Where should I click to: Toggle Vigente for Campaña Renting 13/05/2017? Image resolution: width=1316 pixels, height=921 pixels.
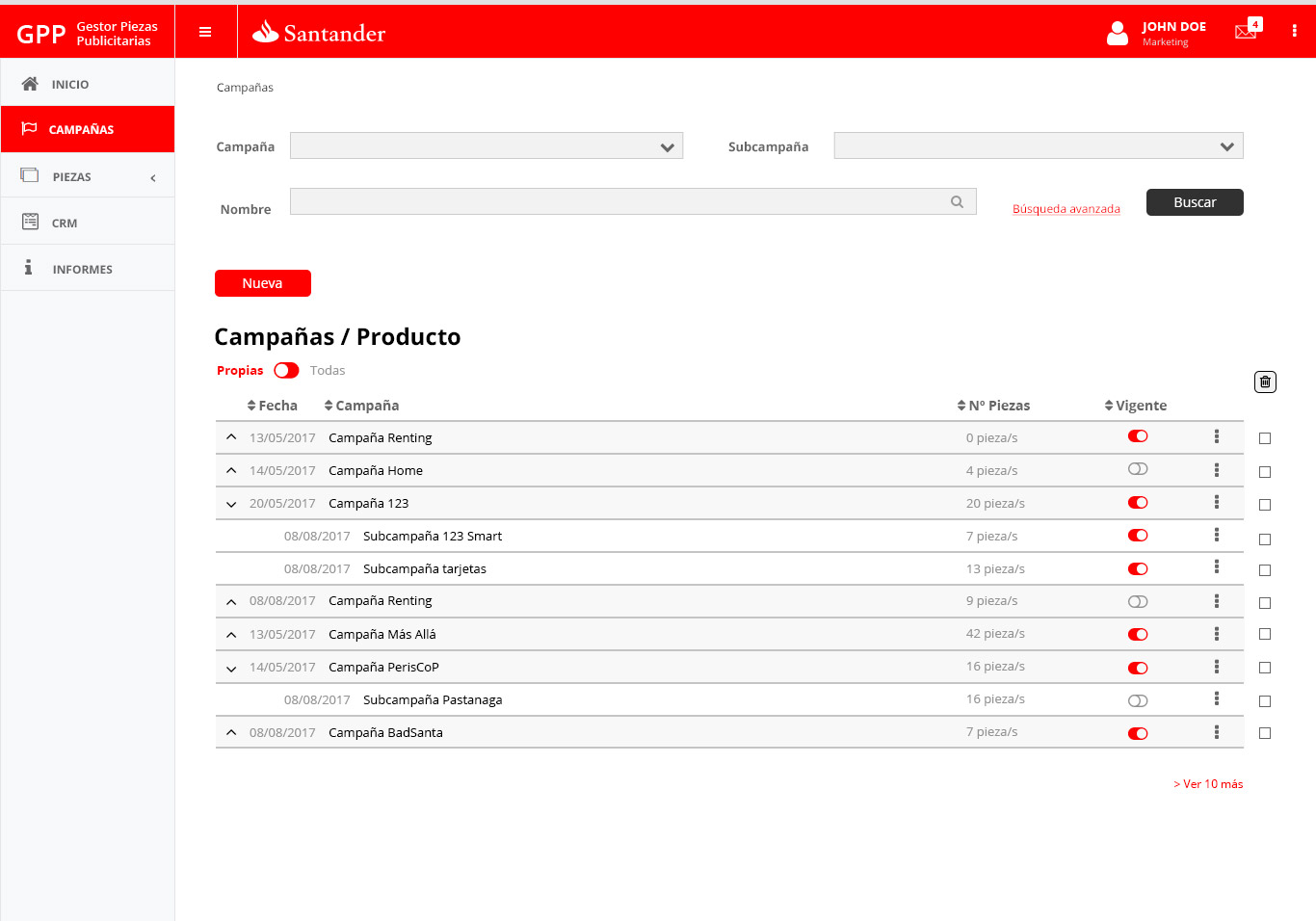pyautogui.click(x=1138, y=436)
